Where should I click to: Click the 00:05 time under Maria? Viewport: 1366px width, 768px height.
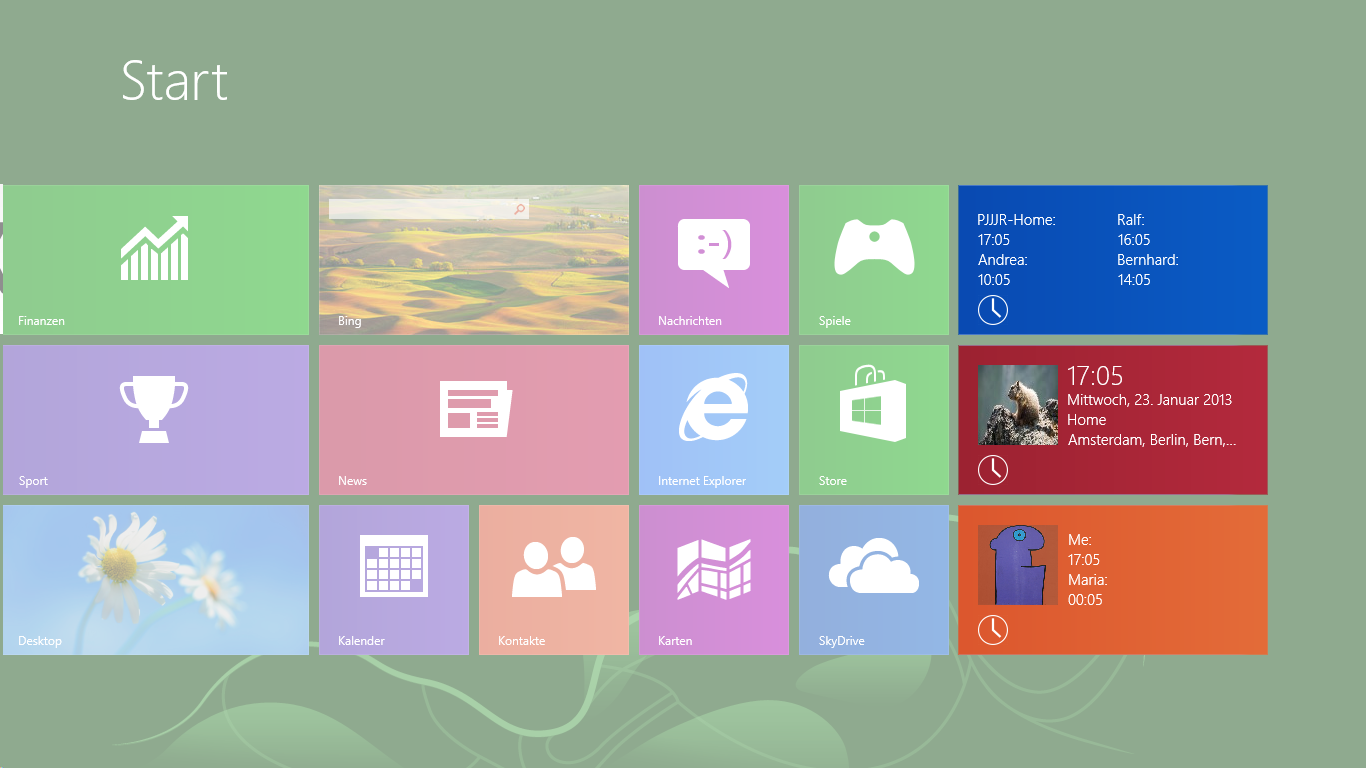1084,600
